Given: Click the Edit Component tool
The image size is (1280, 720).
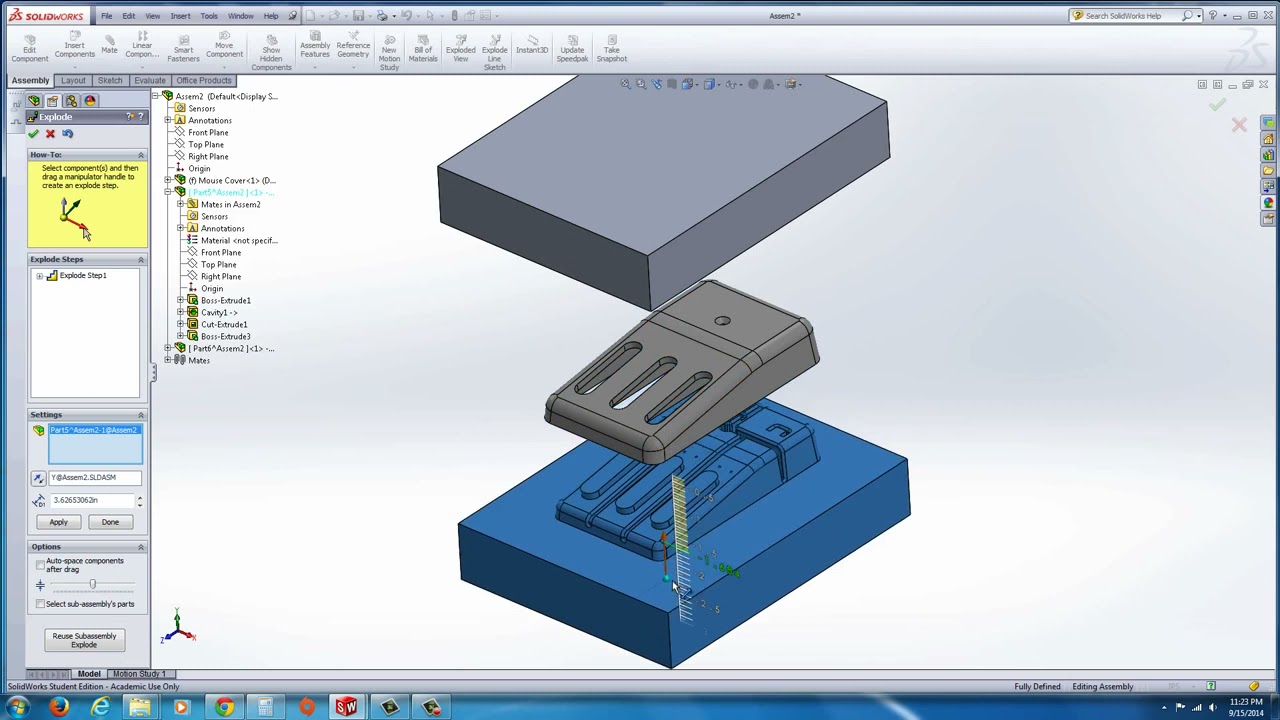Looking at the screenshot, I should [29, 49].
